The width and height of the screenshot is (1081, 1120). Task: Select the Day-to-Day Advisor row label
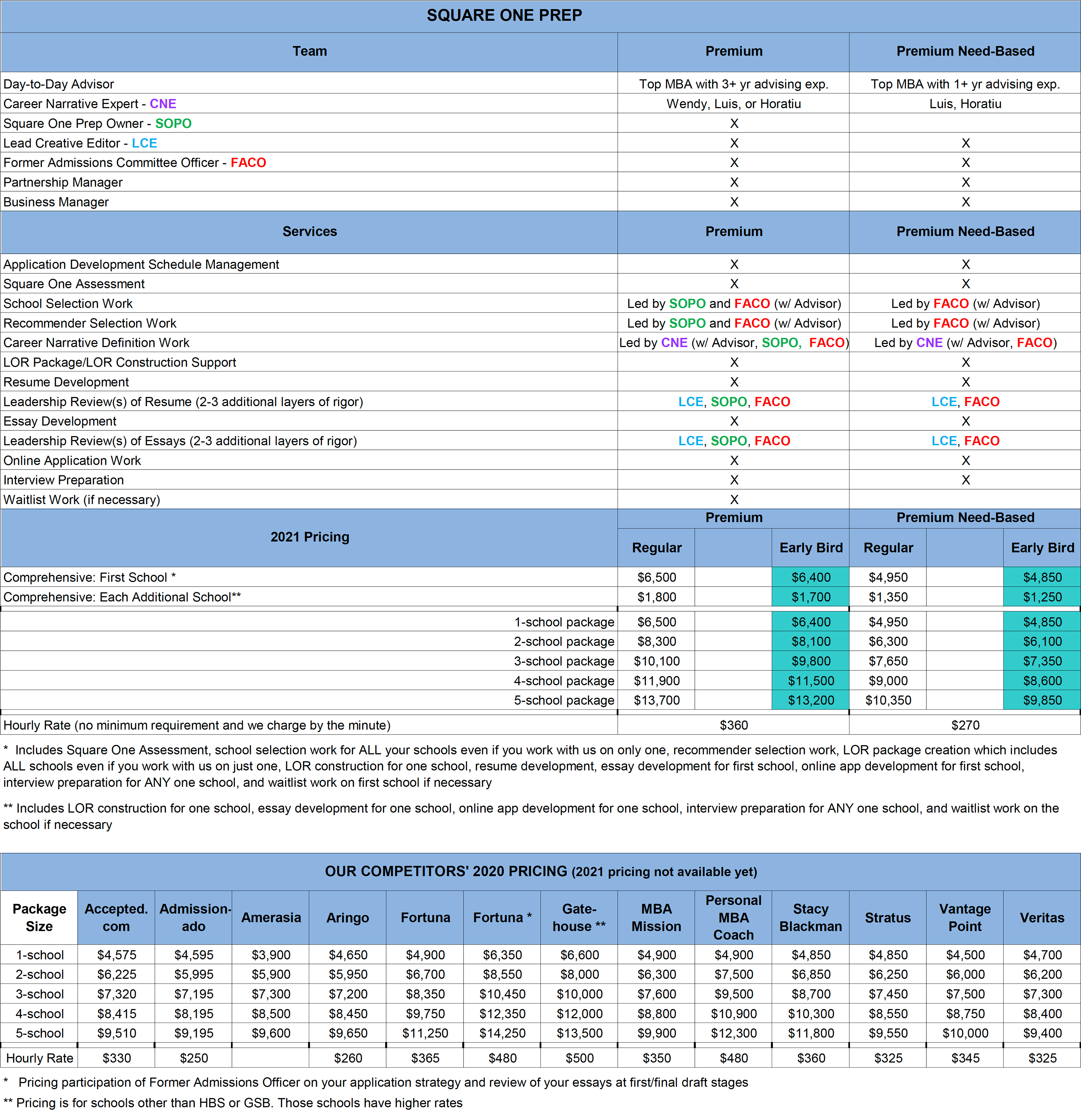tap(59, 84)
